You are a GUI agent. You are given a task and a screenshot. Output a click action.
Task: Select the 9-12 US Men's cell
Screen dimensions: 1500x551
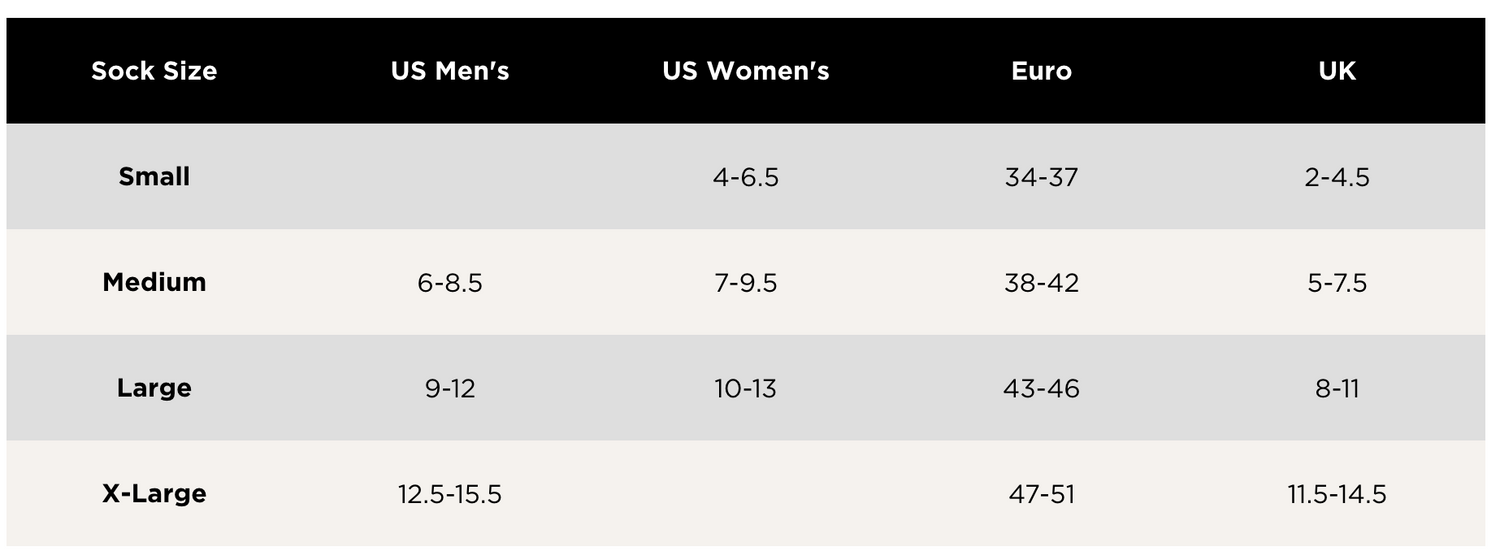(x=450, y=389)
